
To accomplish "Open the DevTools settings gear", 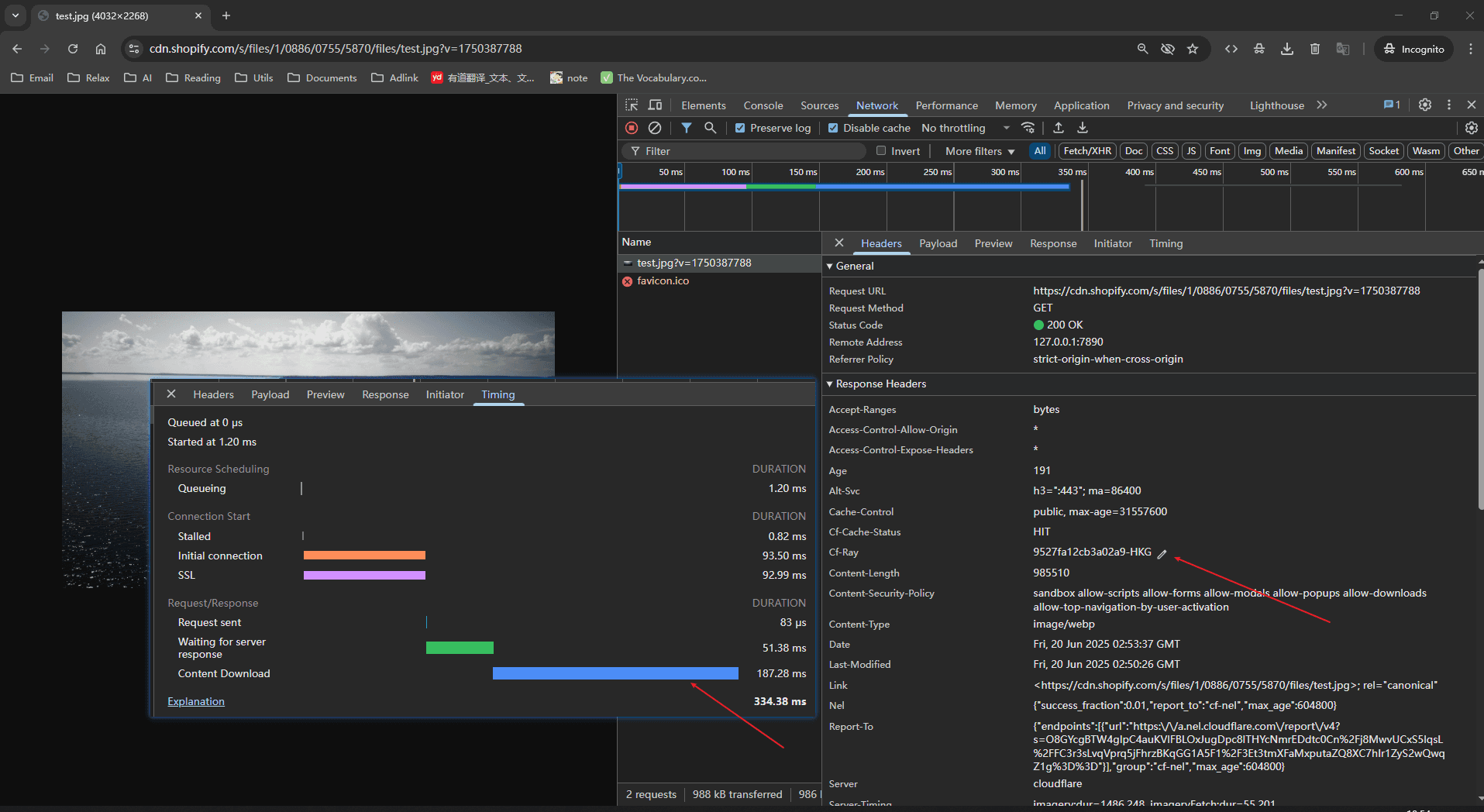I will [x=1424, y=105].
